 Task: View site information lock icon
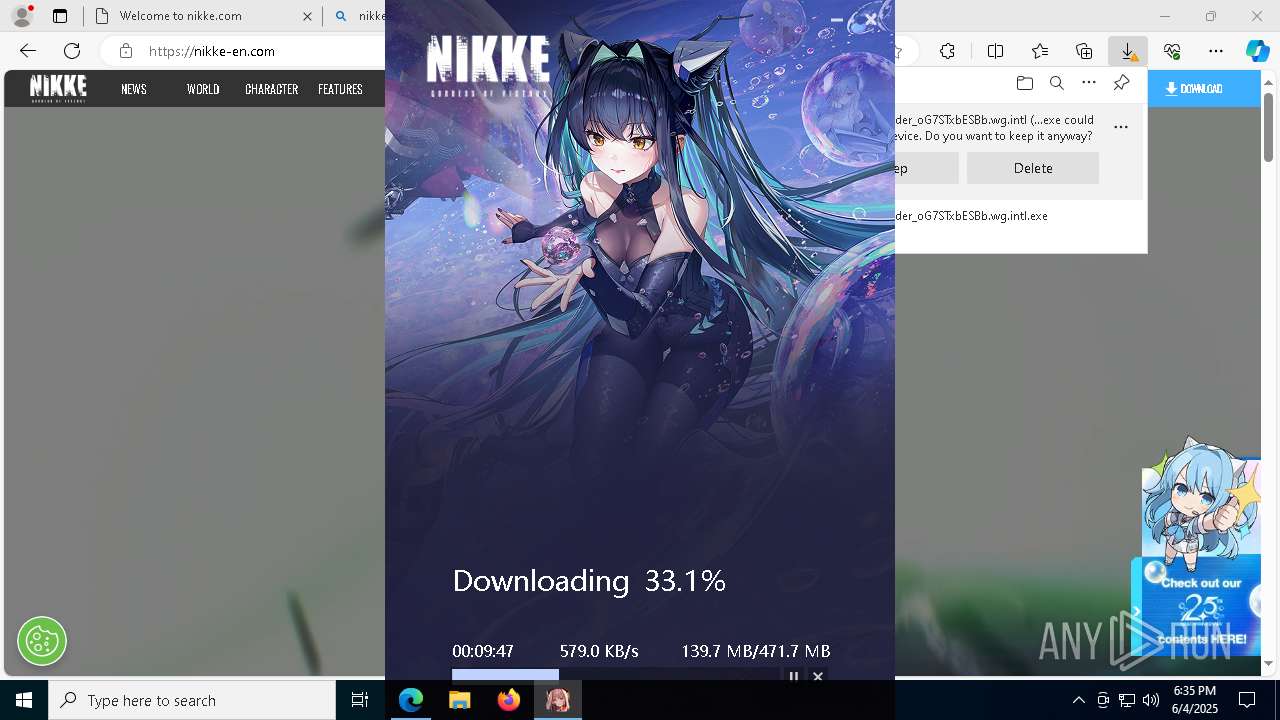pyautogui.click(x=125, y=51)
